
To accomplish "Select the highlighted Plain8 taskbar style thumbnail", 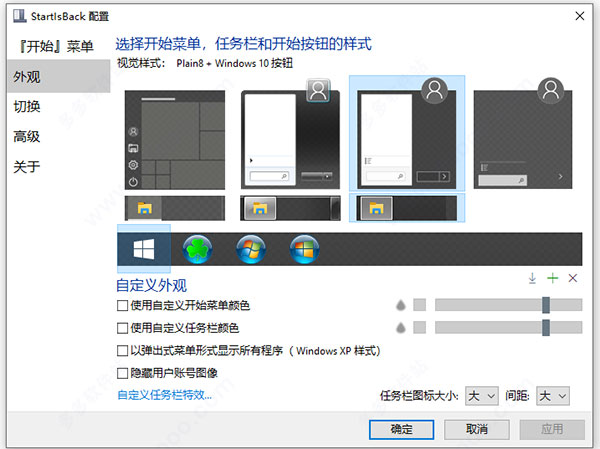I will point(407,208).
